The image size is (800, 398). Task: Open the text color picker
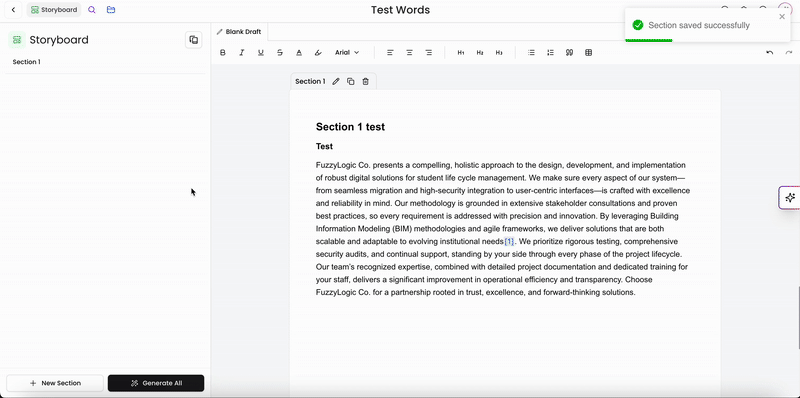click(299, 53)
